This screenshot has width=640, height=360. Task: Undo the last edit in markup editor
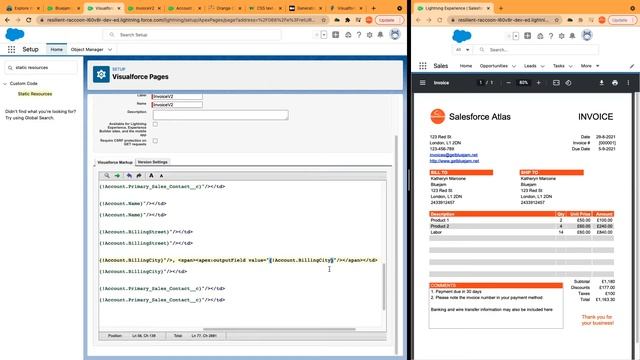[x=129, y=176]
